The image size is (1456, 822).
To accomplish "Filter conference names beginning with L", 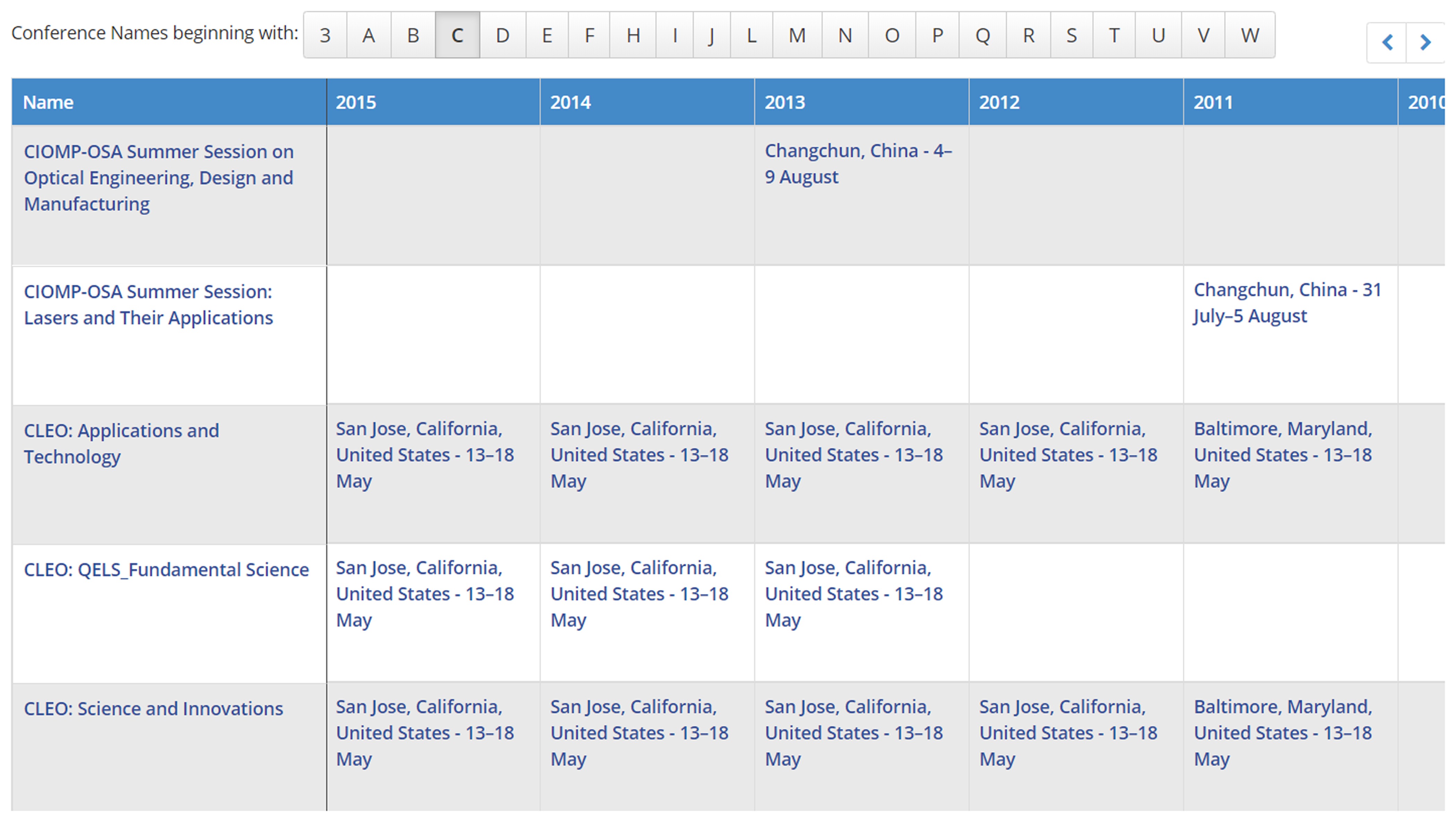I will [751, 35].
